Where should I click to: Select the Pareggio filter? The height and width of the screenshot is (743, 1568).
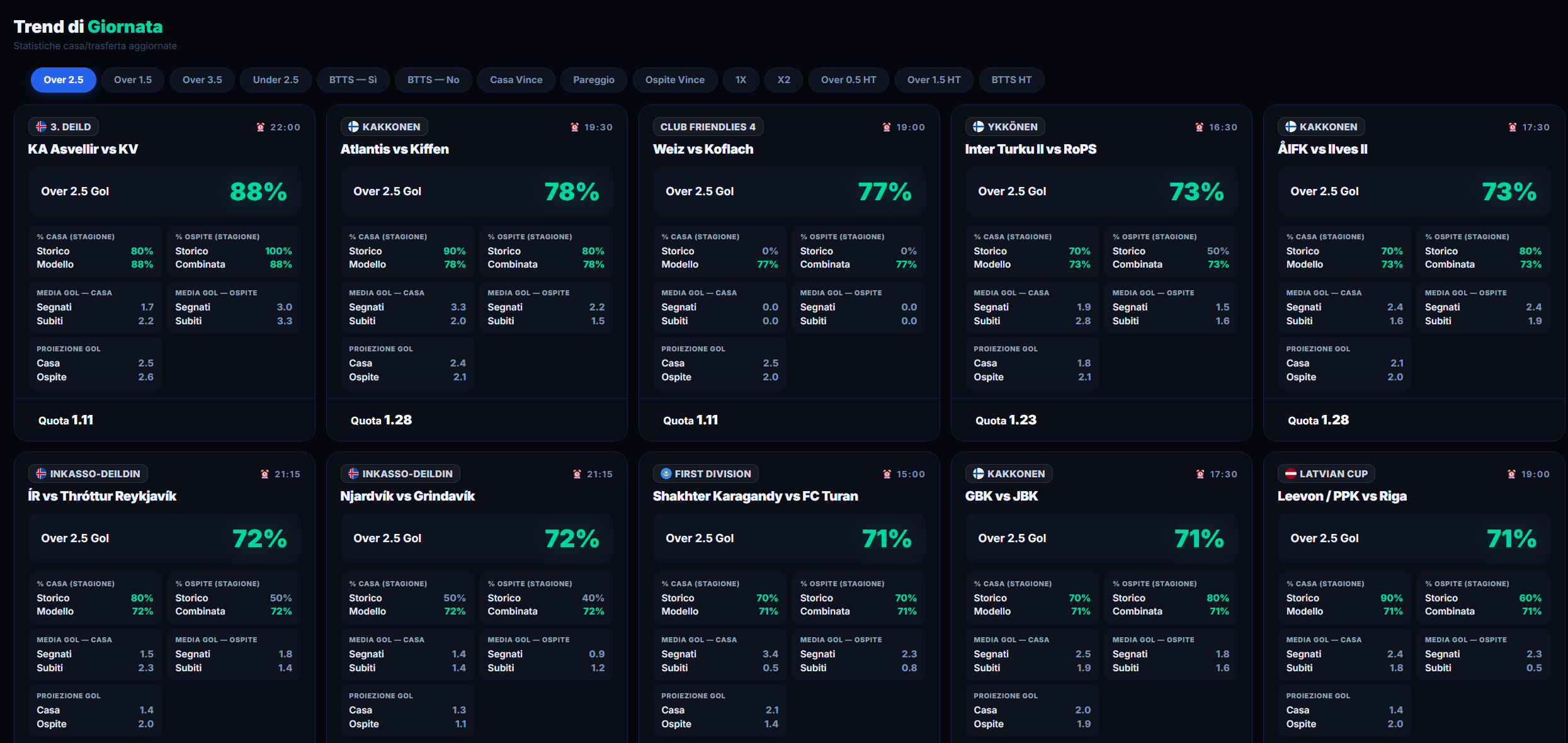click(x=594, y=80)
